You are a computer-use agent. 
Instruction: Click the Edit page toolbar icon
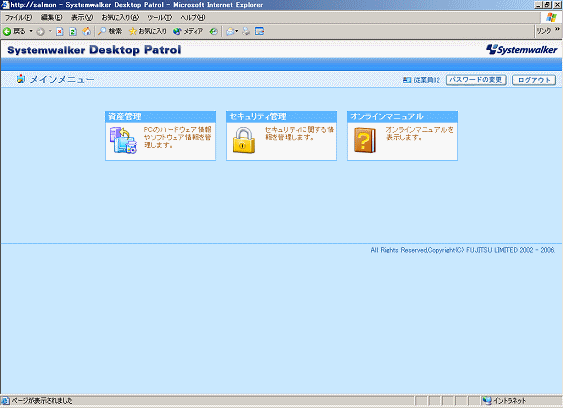[260, 32]
